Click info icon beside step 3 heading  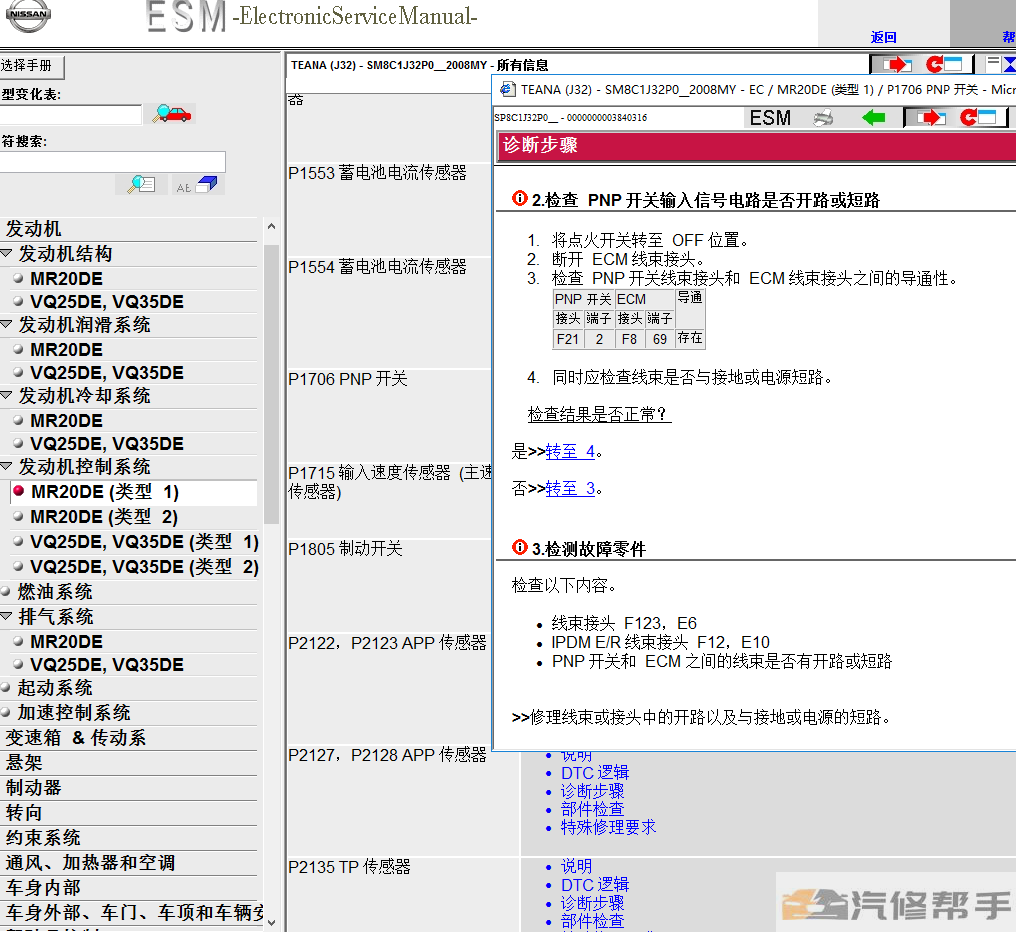520,547
